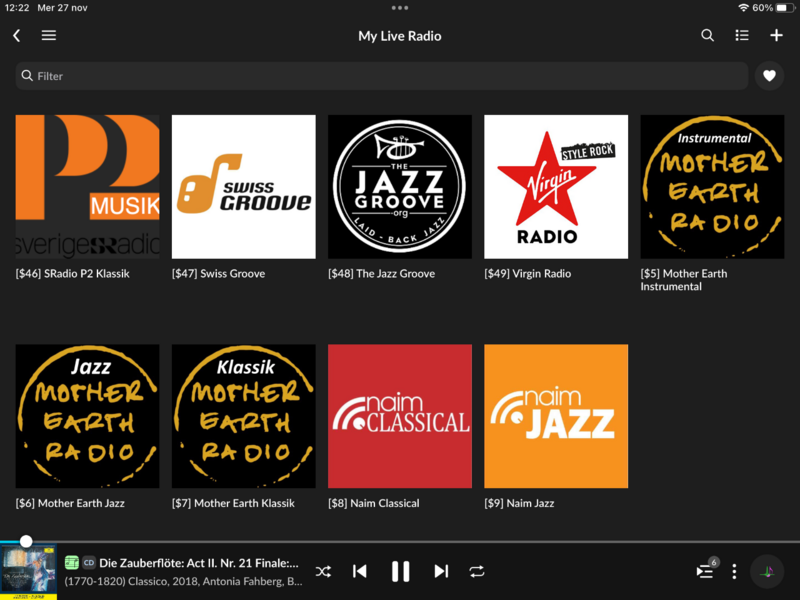This screenshot has height=600, width=800.
Task: Open The Jazz Groove station label
Action: tap(381, 274)
